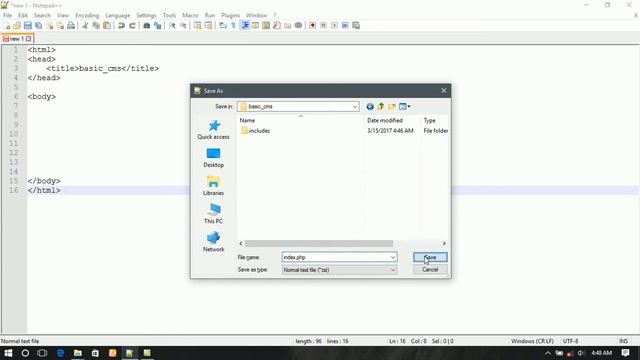The height and width of the screenshot is (360, 640).
Task: Select Desktop in places bar
Action: click(213, 158)
